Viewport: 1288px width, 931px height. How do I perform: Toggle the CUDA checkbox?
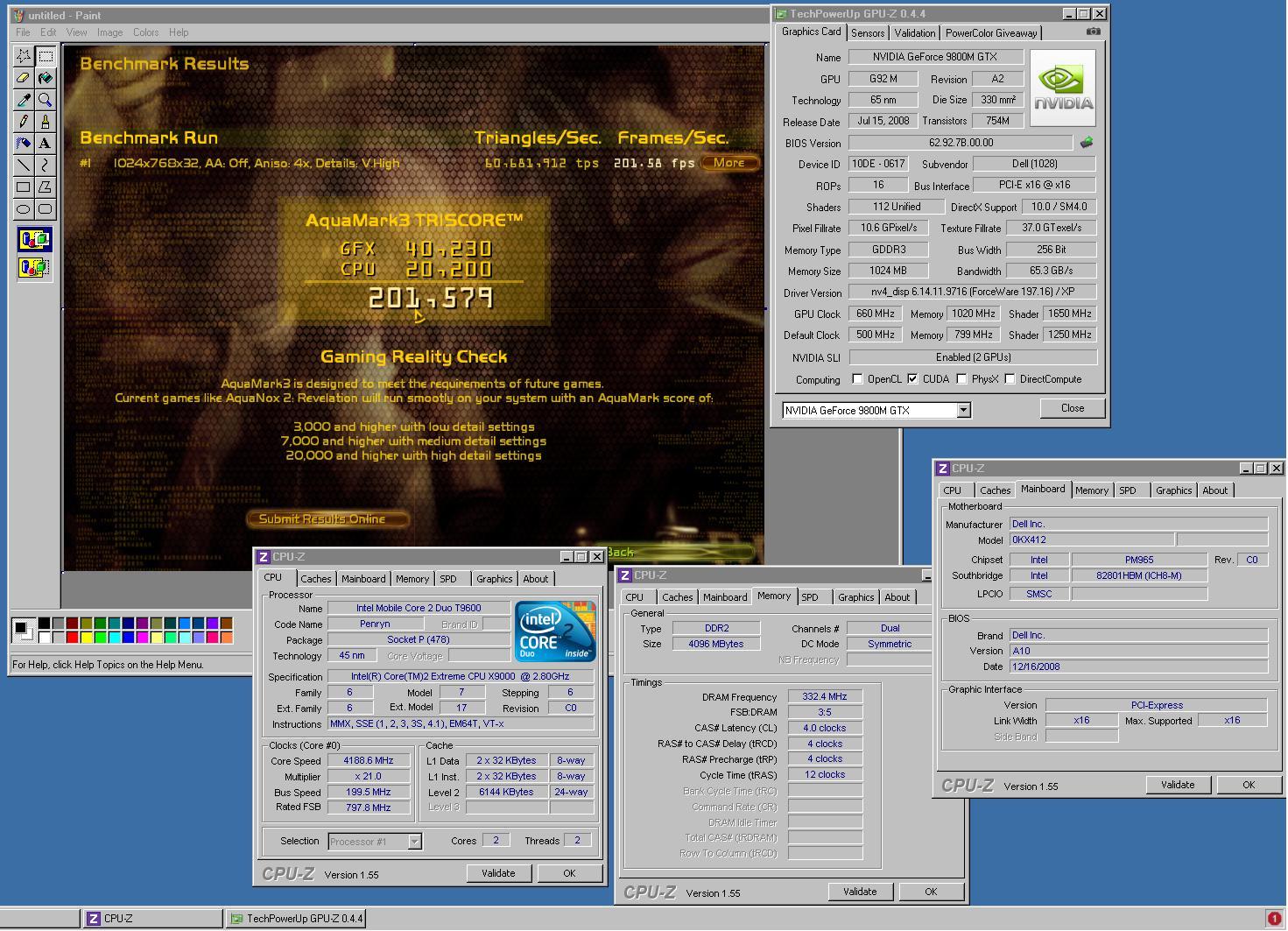(913, 379)
